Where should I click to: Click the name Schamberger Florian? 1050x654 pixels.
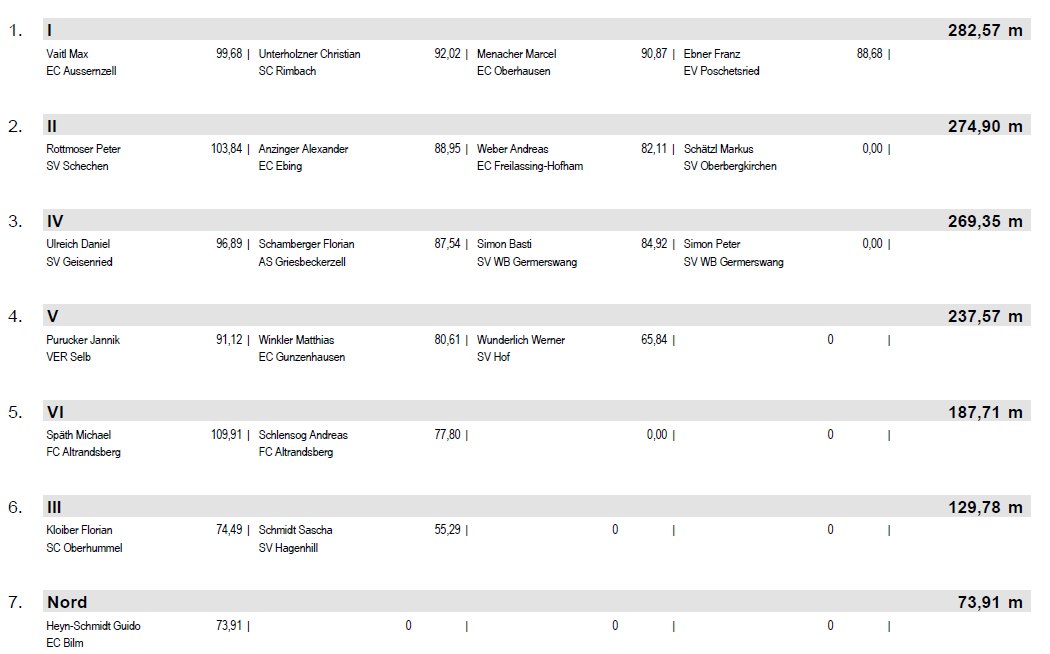[306, 244]
